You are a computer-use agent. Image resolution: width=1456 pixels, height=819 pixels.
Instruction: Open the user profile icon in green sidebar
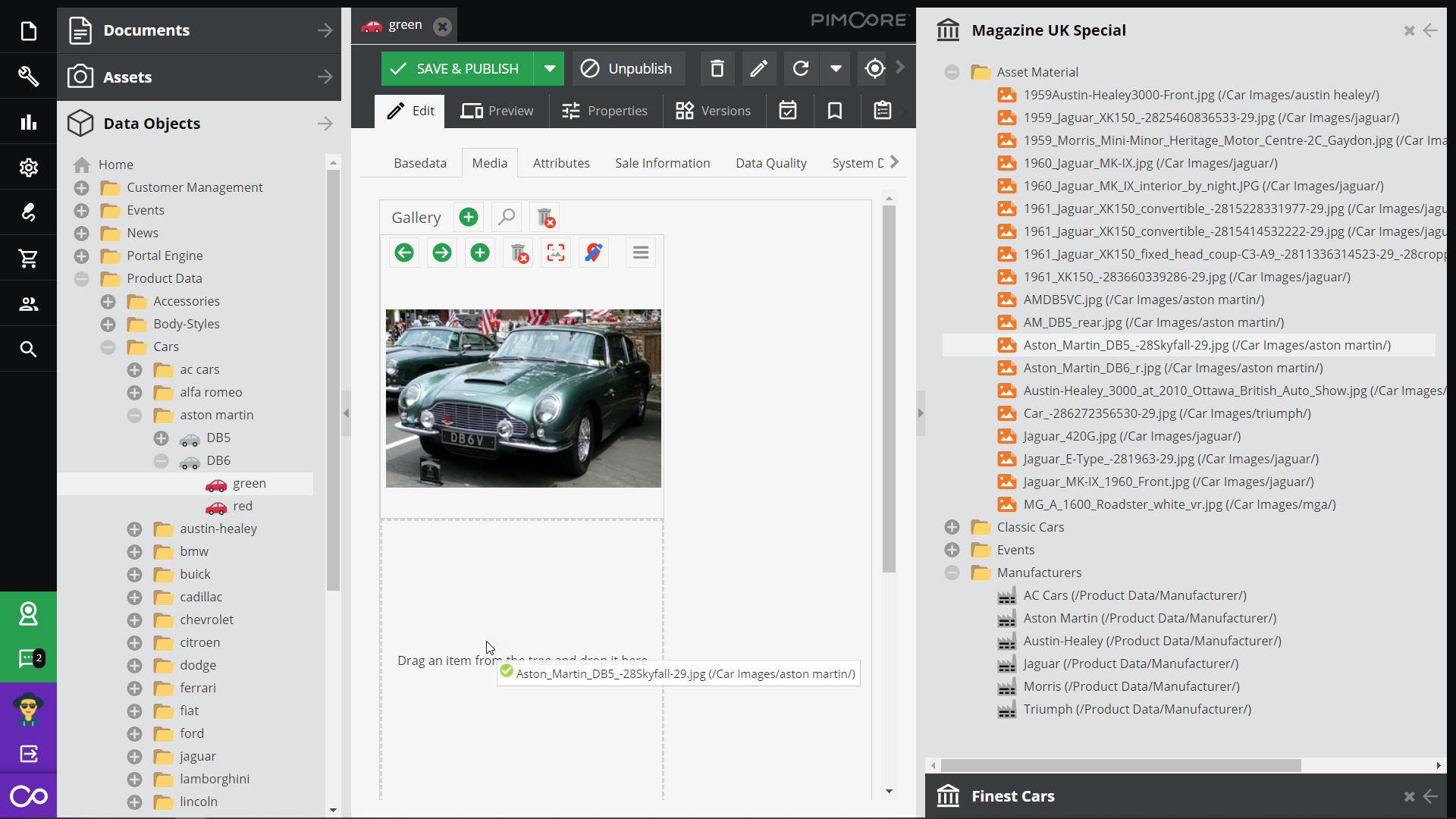(28, 613)
